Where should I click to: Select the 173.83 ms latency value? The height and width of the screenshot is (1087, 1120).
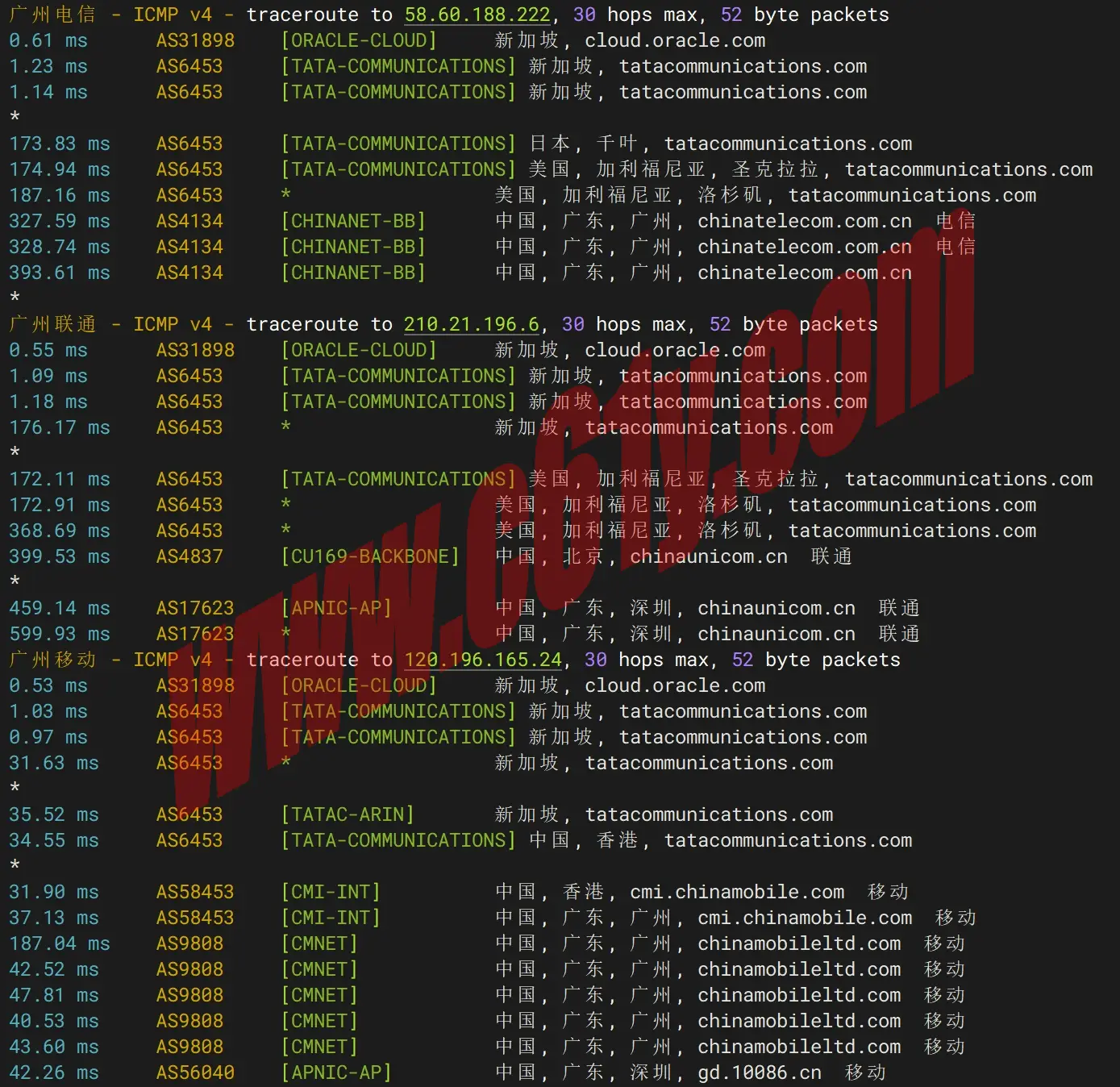click(60, 144)
